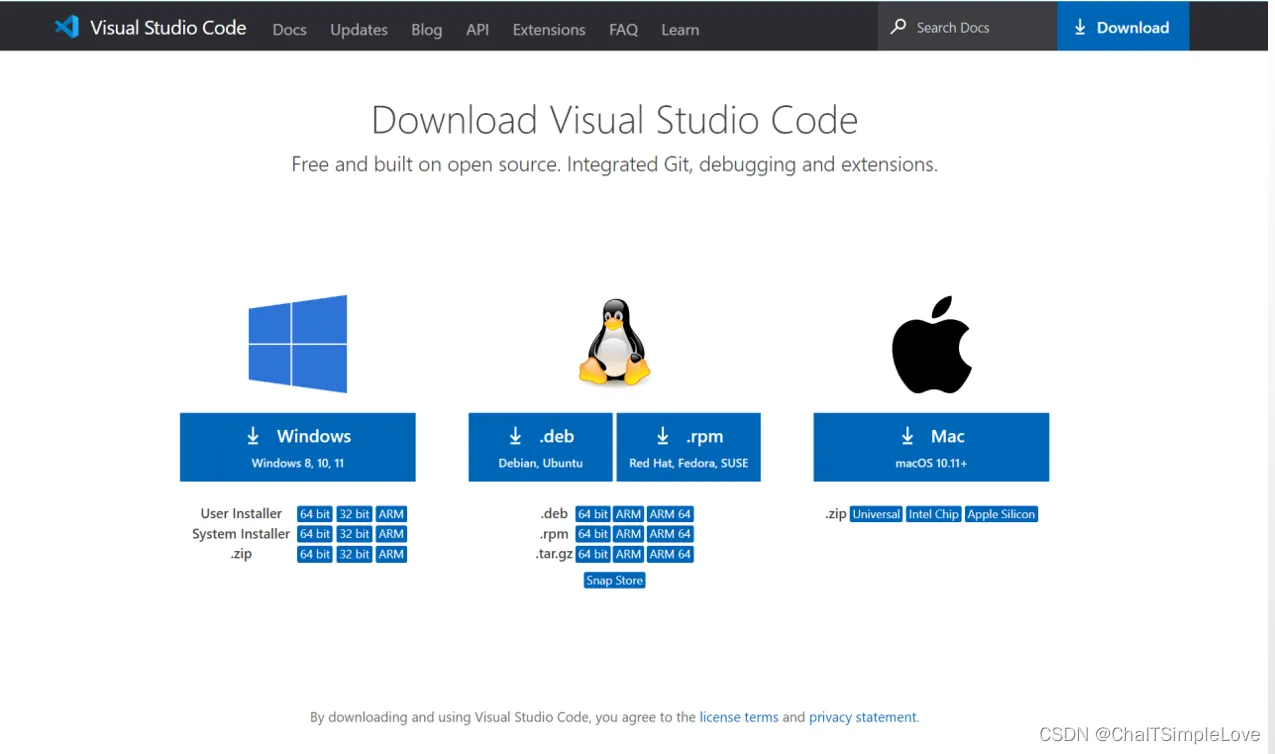1275x754 pixels.
Task: Download the .deb Debian, Ubuntu package
Action: tap(540, 447)
